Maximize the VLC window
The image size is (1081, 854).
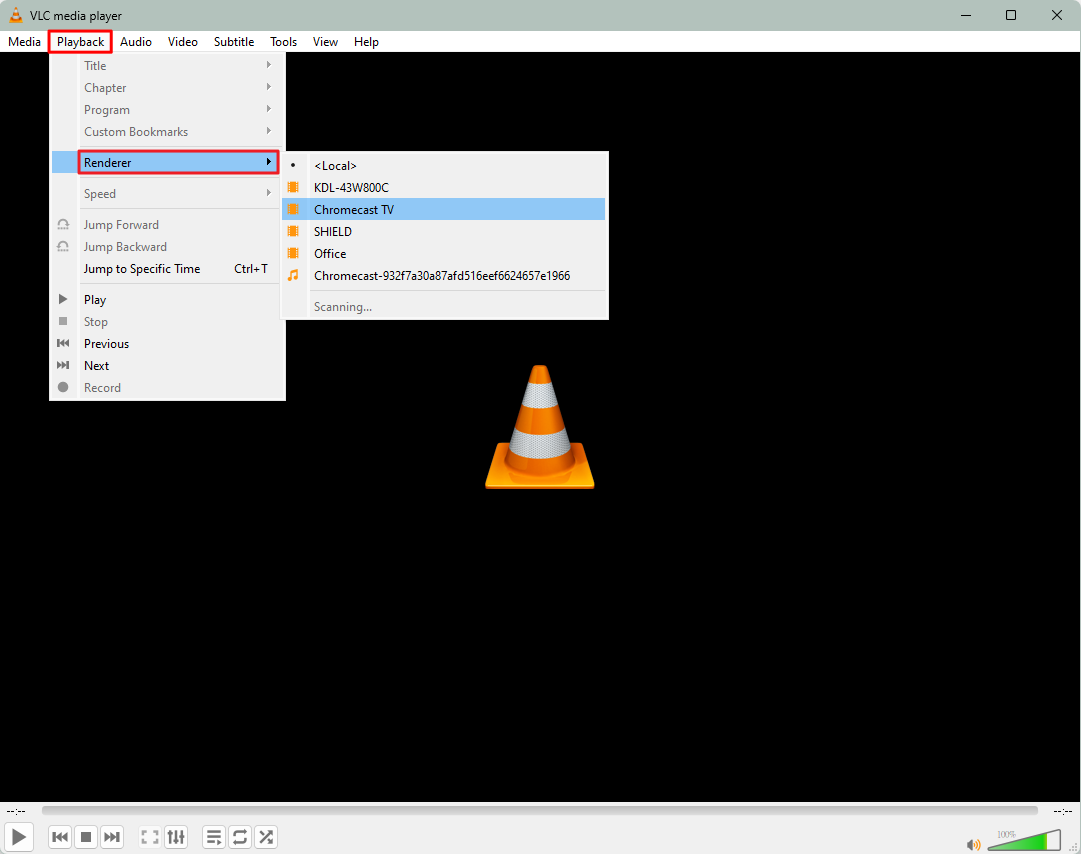coord(1011,15)
